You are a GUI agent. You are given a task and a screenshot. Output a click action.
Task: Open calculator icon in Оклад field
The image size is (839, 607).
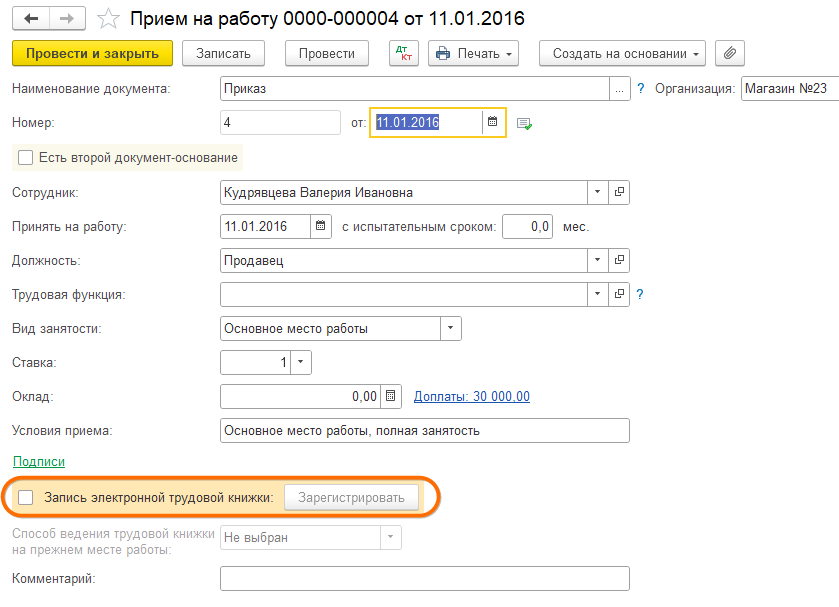pyautogui.click(x=391, y=397)
